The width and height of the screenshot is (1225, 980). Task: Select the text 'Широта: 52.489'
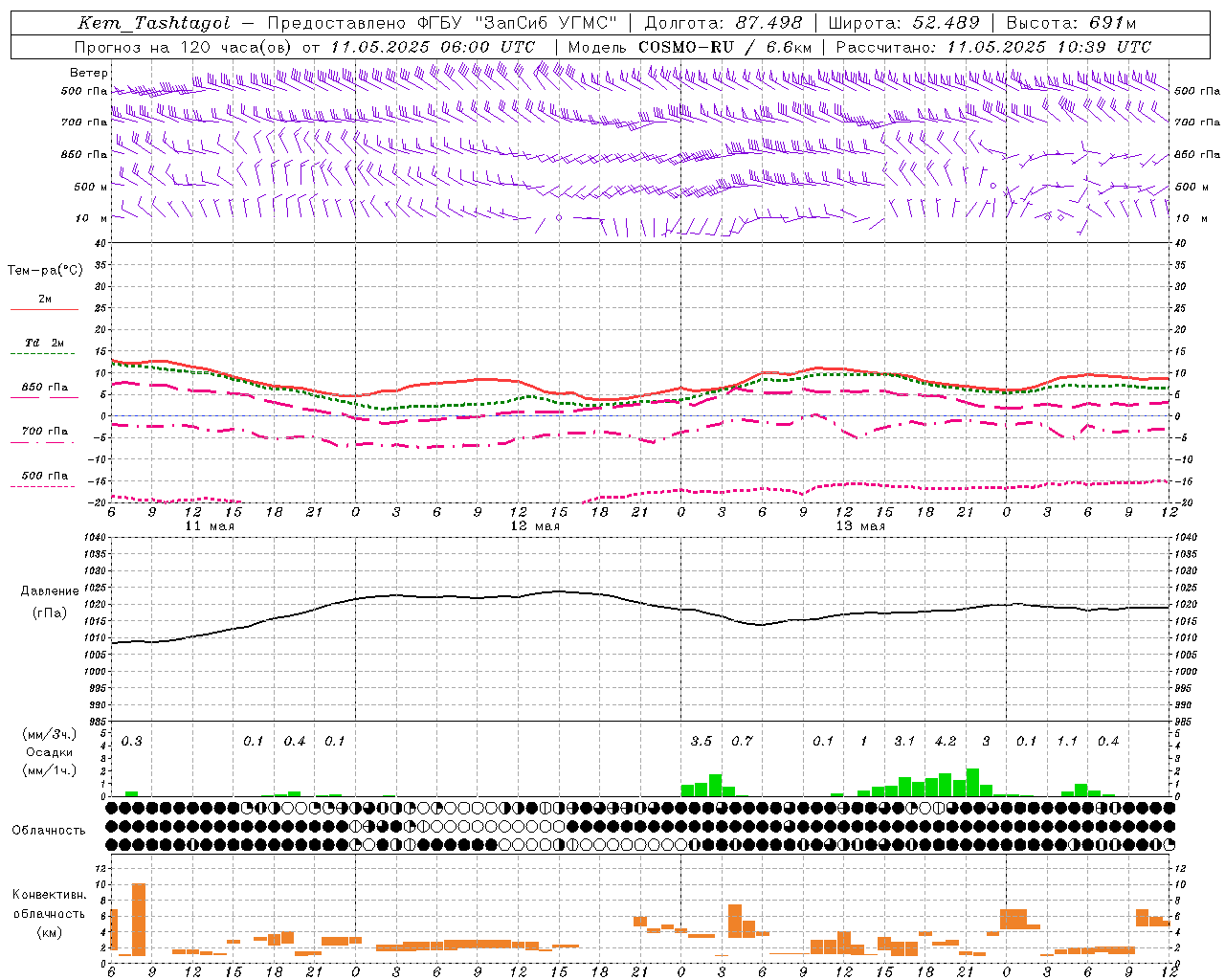pyautogui.click(x=903, y=23)
